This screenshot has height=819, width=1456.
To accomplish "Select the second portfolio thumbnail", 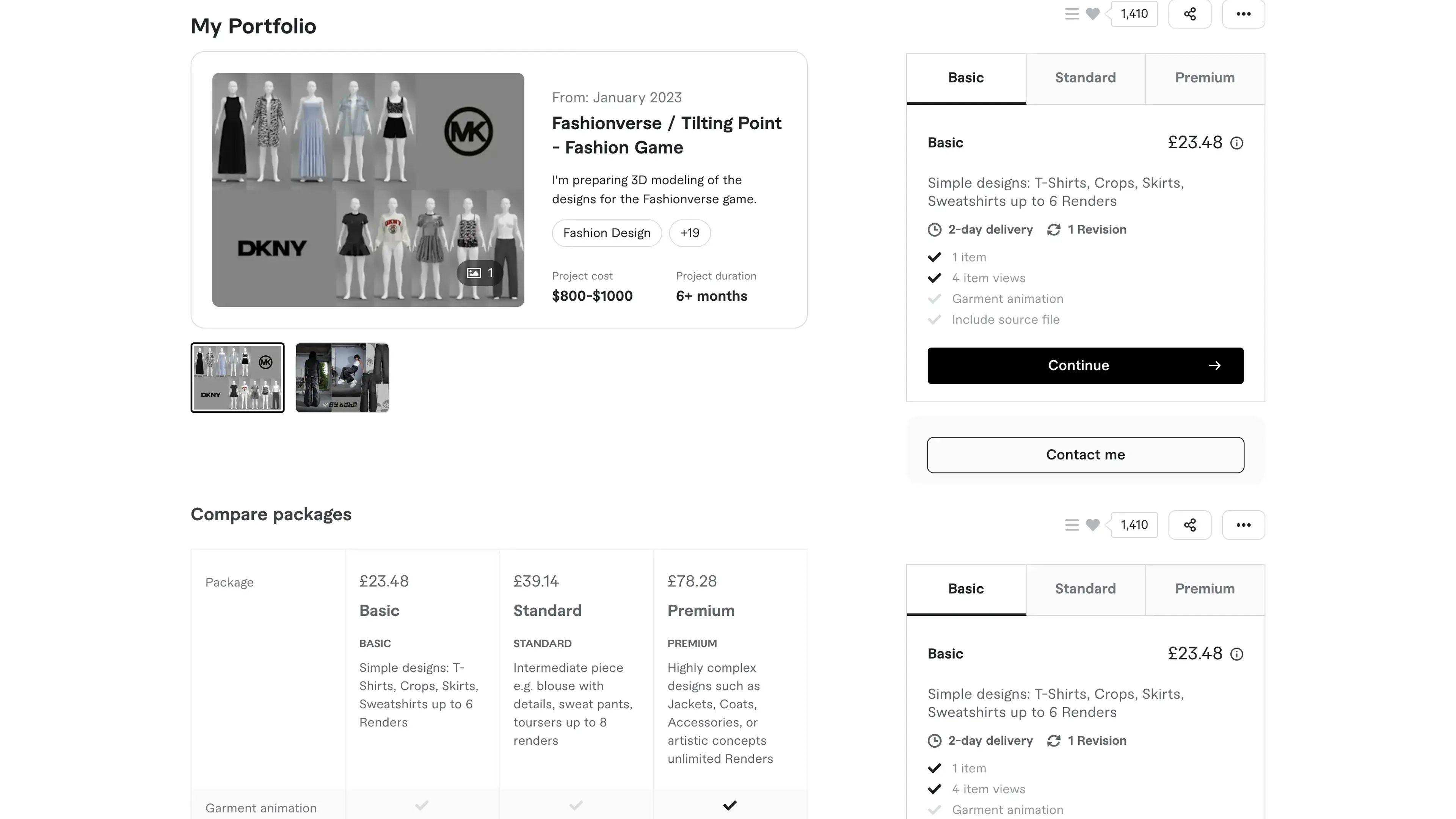I will point(342,378).
